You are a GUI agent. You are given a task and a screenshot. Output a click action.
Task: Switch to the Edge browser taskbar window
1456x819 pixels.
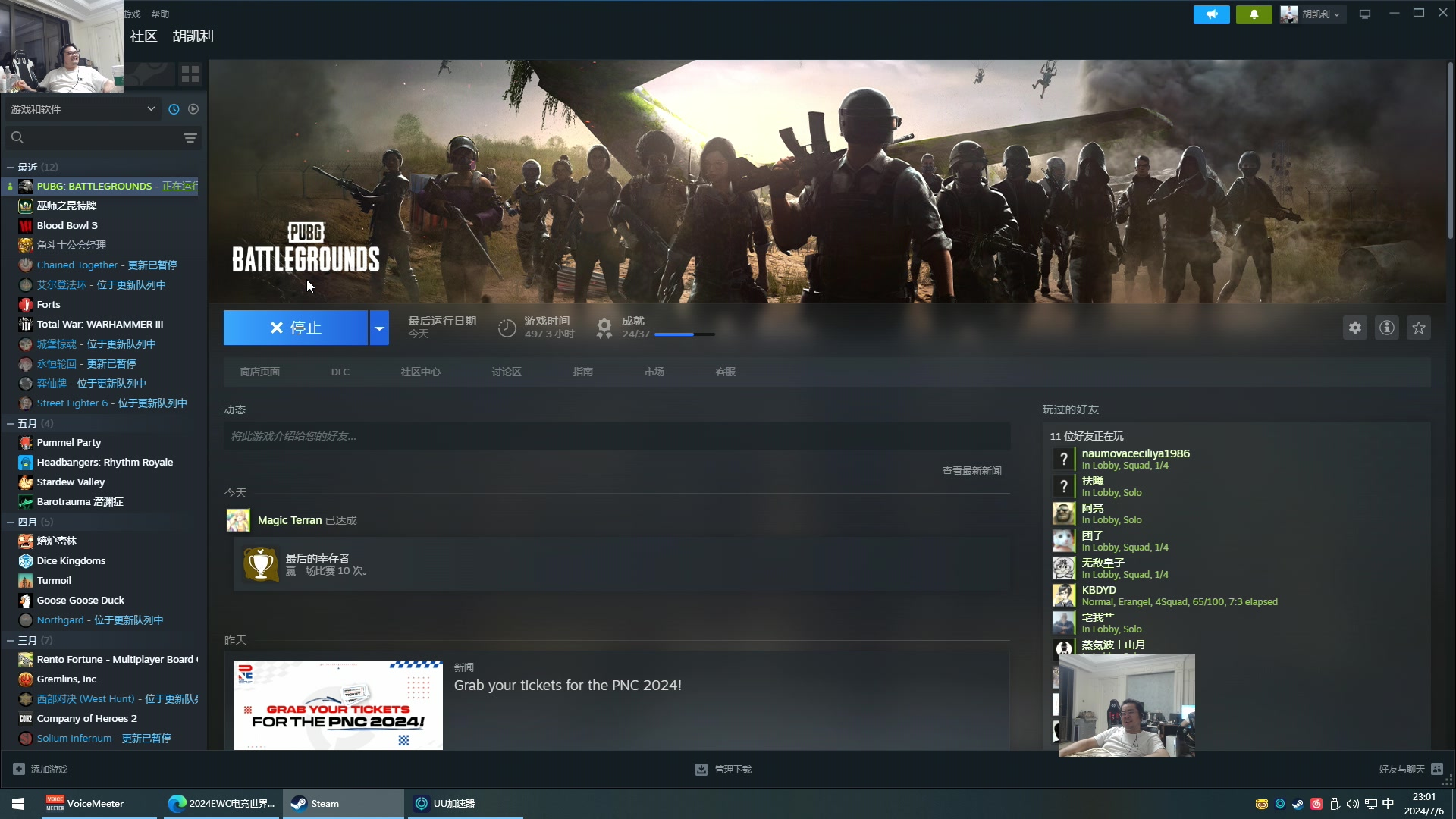point(223,804)
